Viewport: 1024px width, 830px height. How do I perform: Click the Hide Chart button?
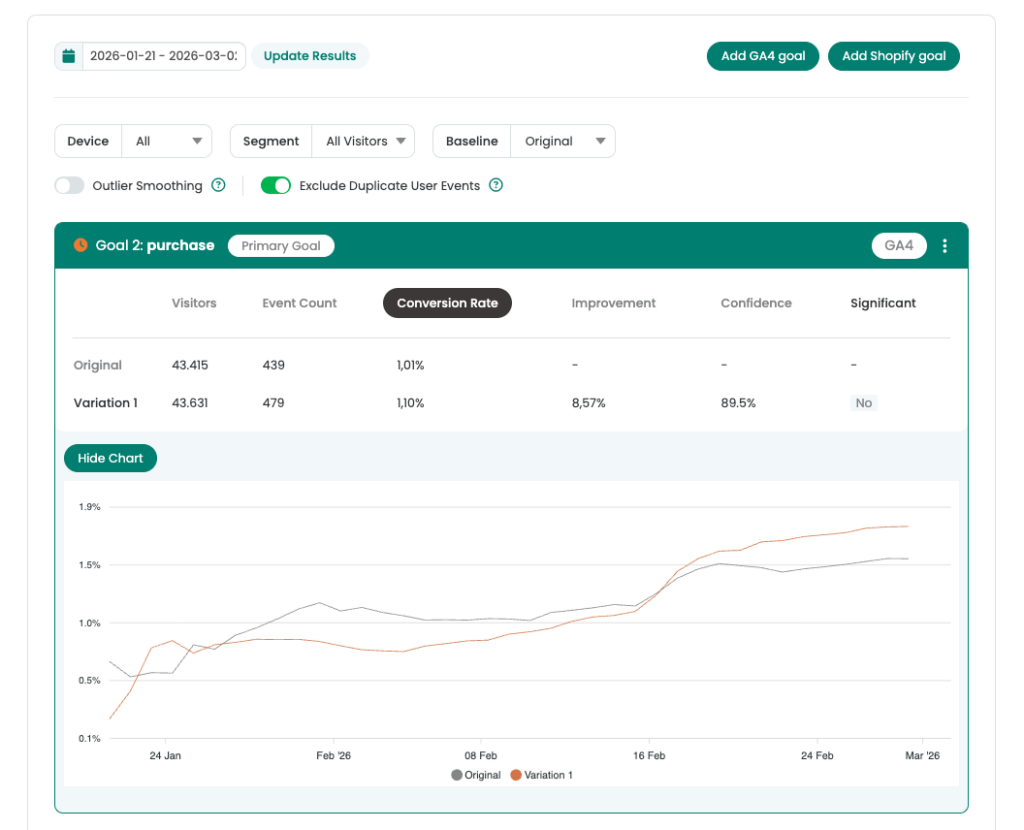110,458
